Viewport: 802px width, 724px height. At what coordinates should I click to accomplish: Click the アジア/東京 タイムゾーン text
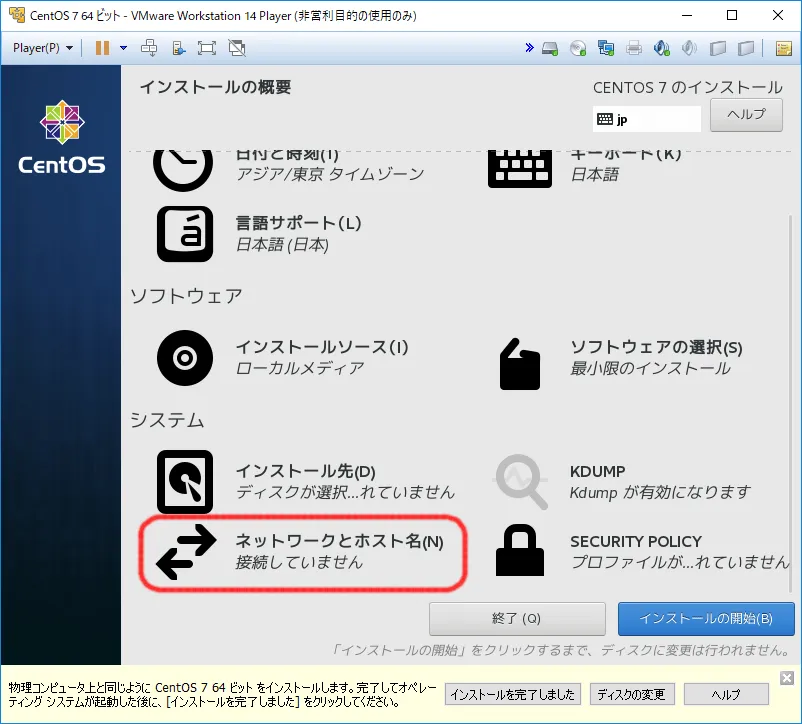click(330, 174)
